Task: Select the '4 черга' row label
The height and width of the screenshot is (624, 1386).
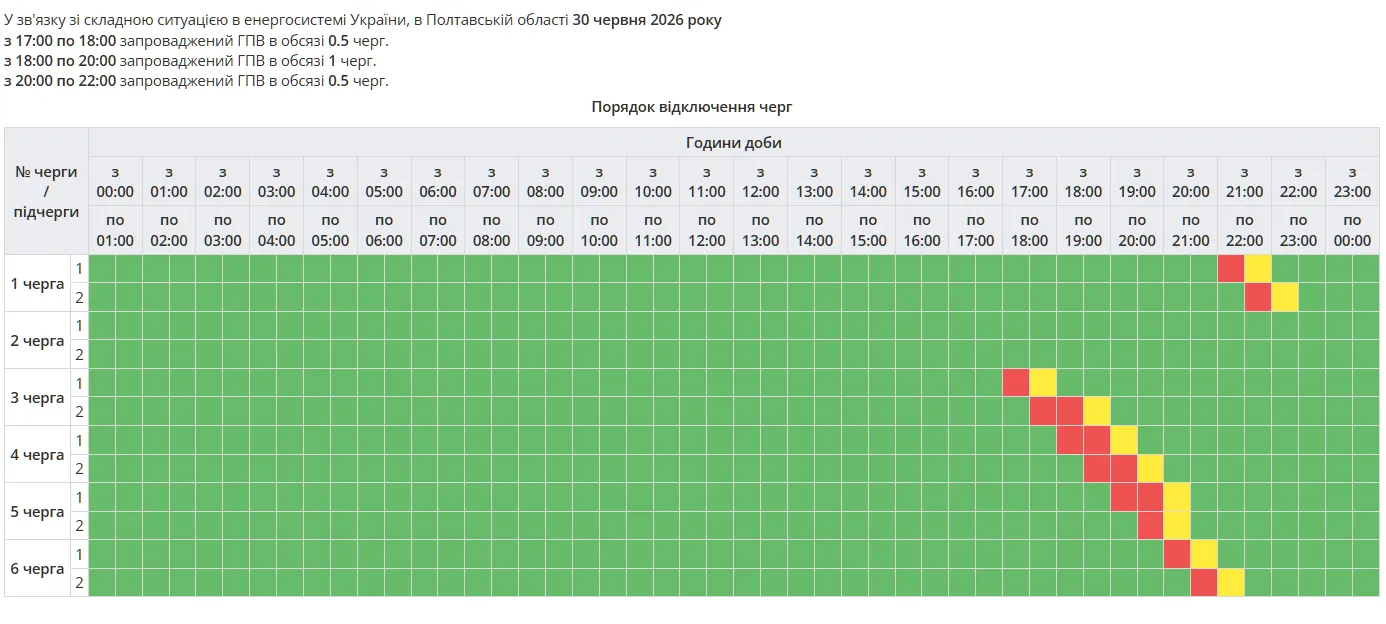Action: point(38,454)
